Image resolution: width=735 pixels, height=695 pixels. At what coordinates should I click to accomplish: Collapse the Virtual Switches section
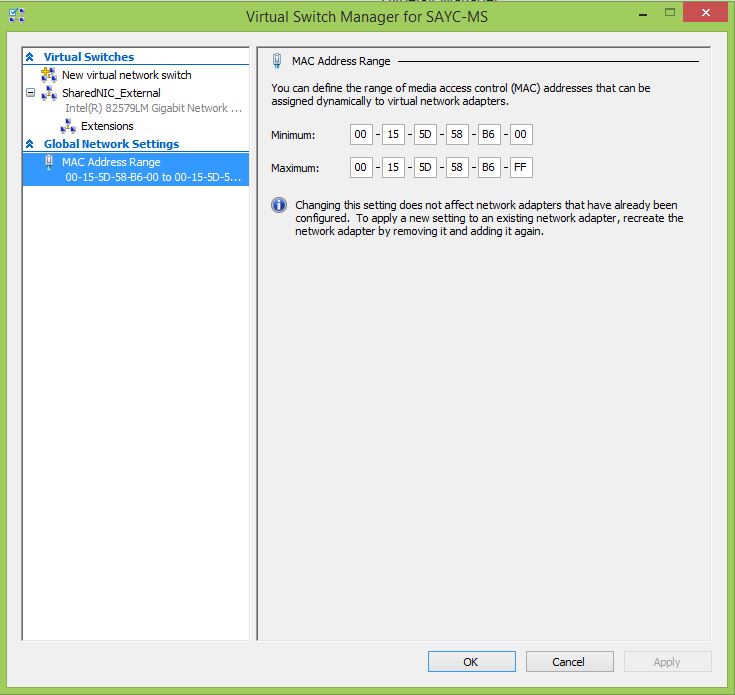[30, 57]
